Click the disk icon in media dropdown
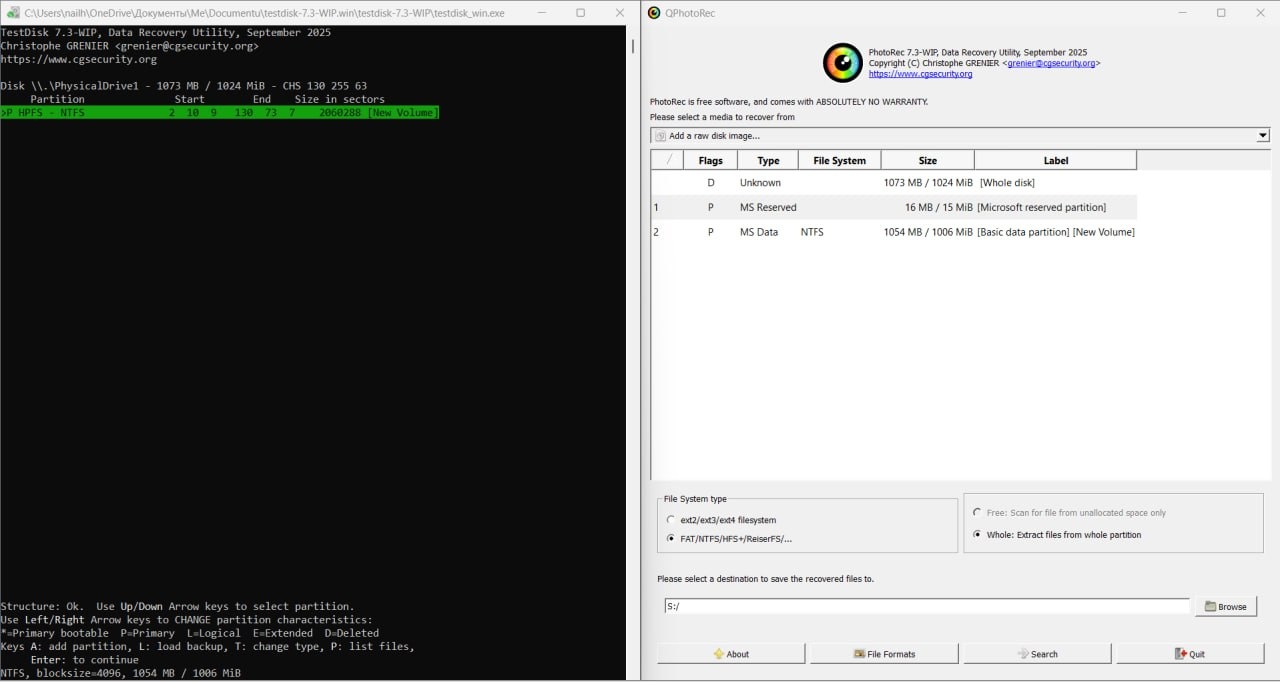This screenshot has width=1280, height=682. tap(660, 136)
